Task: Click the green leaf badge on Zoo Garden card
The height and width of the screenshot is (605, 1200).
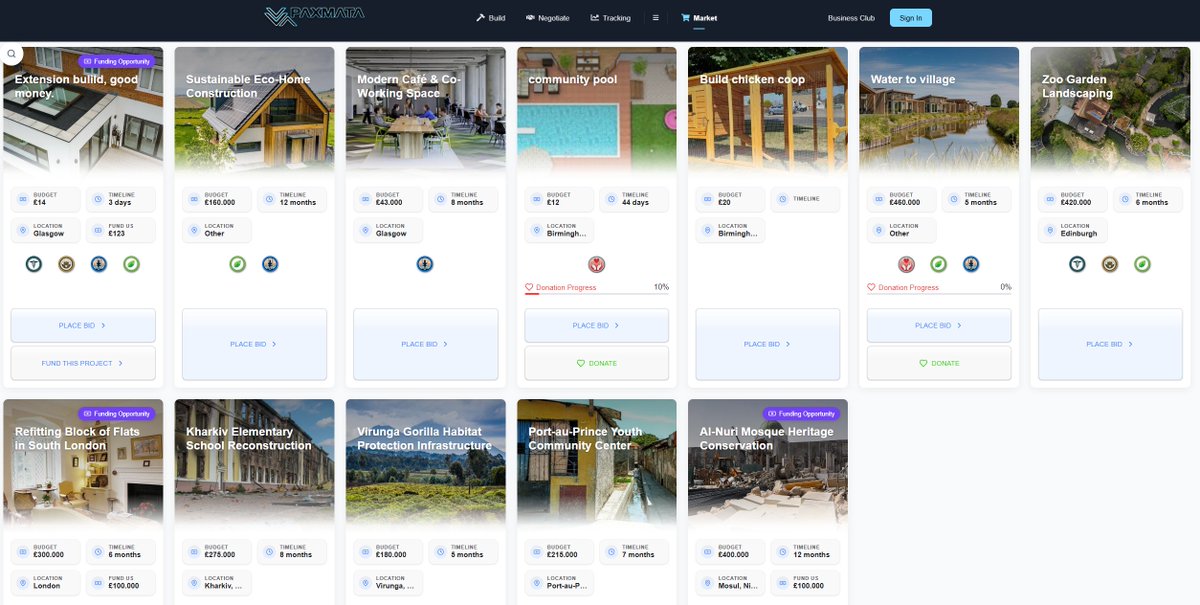Action: coord(1142,264)
